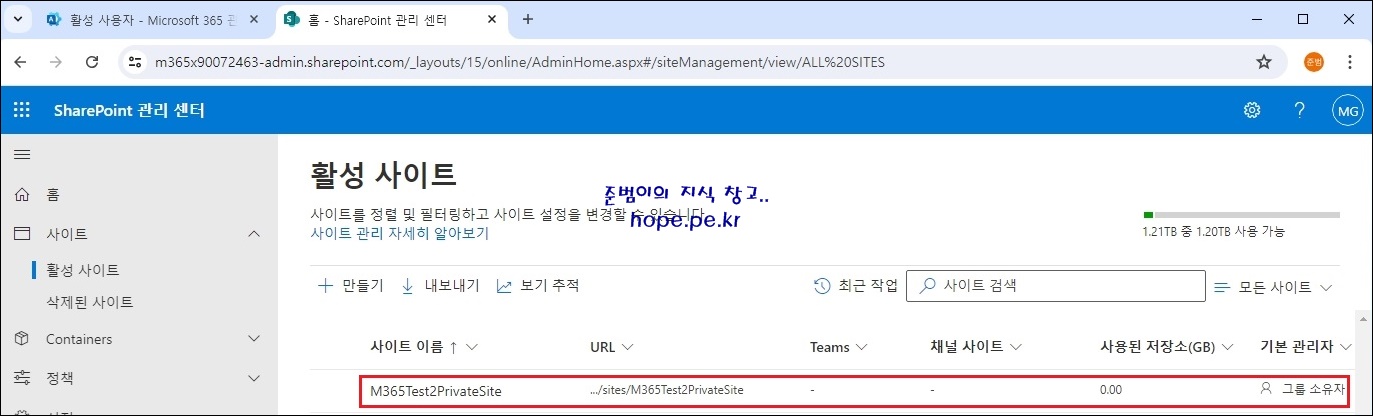The width and height of the screenshot is (1373, 416).
Task: Collapse the 사이트 navigation section
Action: (254, 234)
